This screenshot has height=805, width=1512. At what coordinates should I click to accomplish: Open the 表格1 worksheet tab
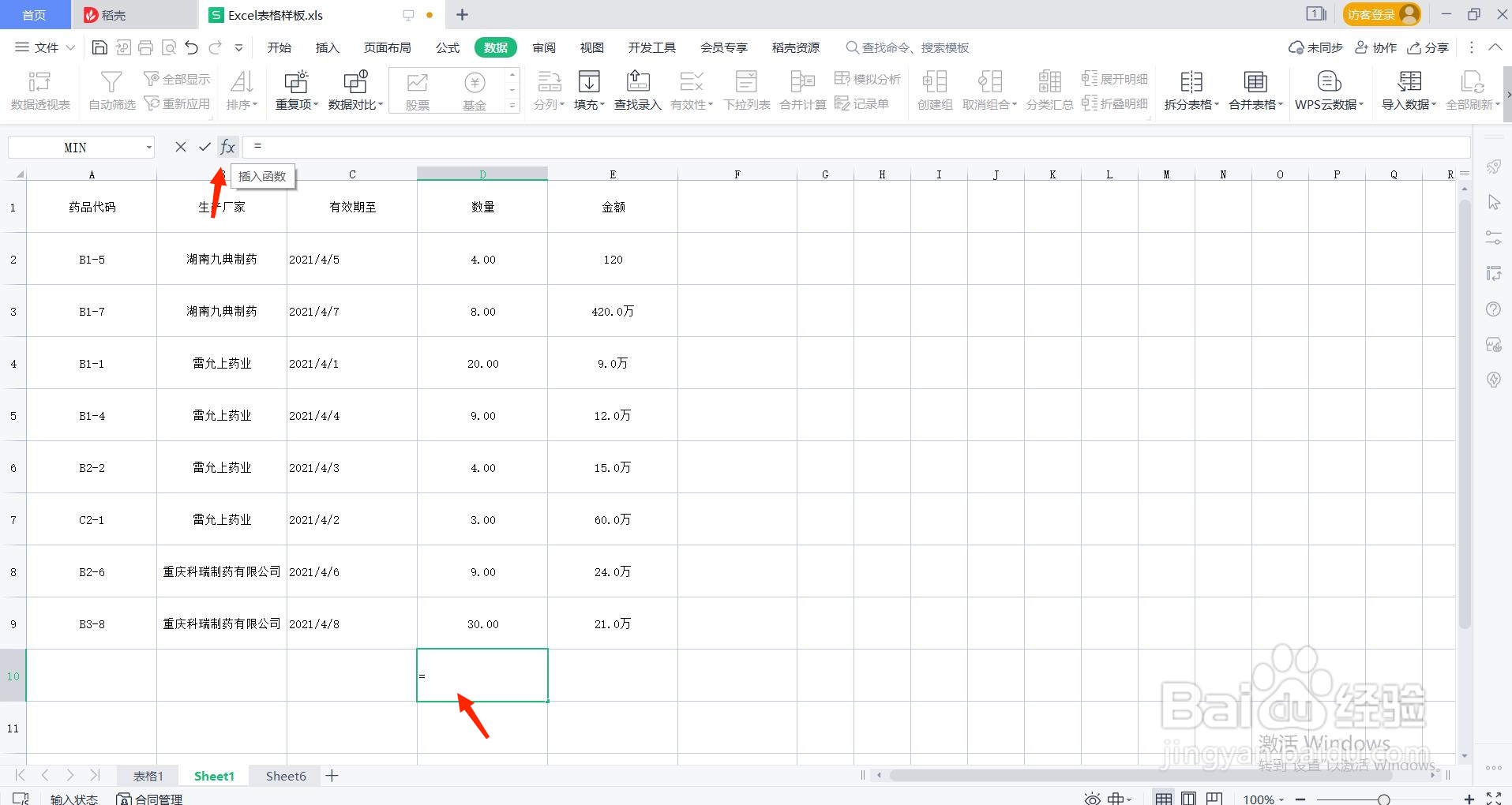point(148,776)
